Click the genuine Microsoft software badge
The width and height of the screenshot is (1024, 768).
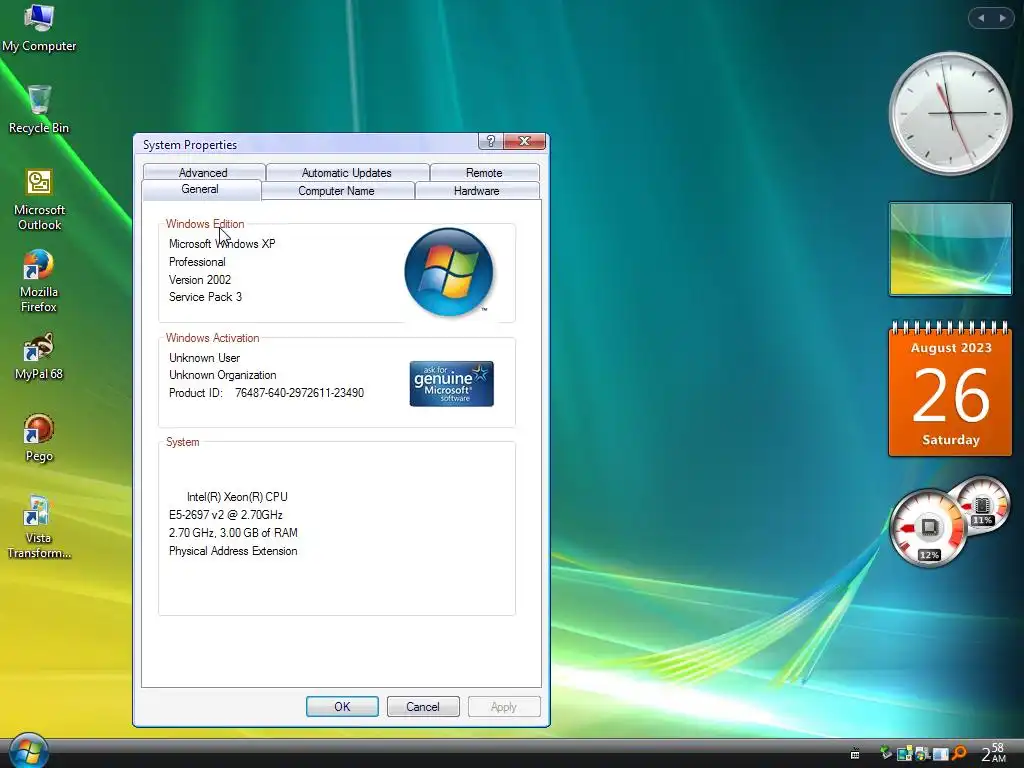(451, 383)
